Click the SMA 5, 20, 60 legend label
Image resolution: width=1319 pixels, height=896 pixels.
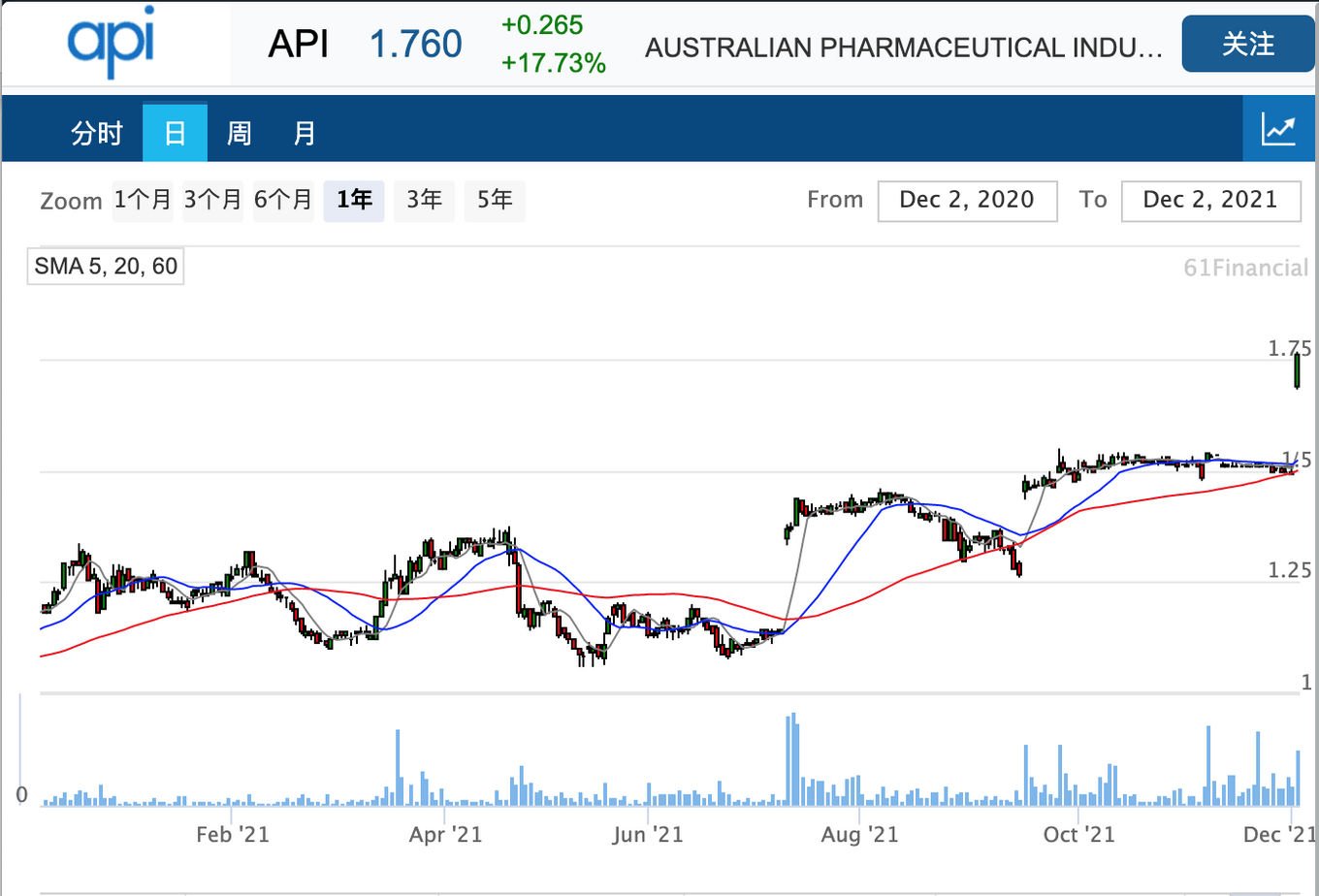106,266
